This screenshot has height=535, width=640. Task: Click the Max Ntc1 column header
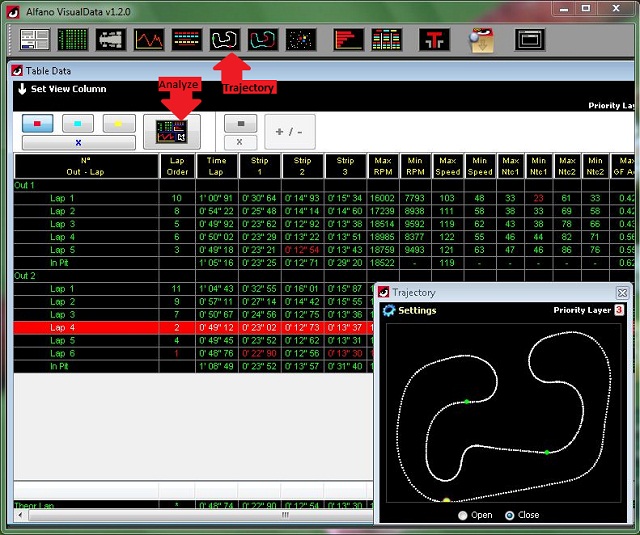pyautogui.click(x=511, y=166)
